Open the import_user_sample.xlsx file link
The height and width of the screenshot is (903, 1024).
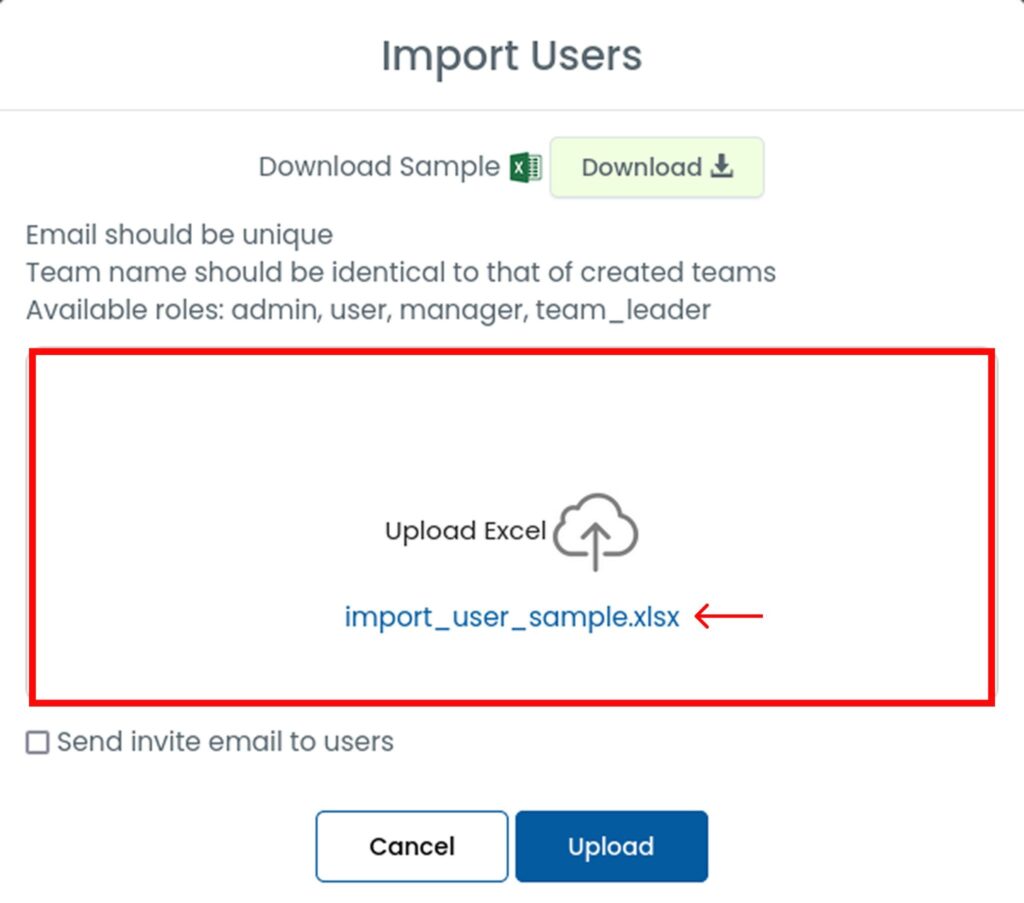pyautogui.click(x=512, y=617)
